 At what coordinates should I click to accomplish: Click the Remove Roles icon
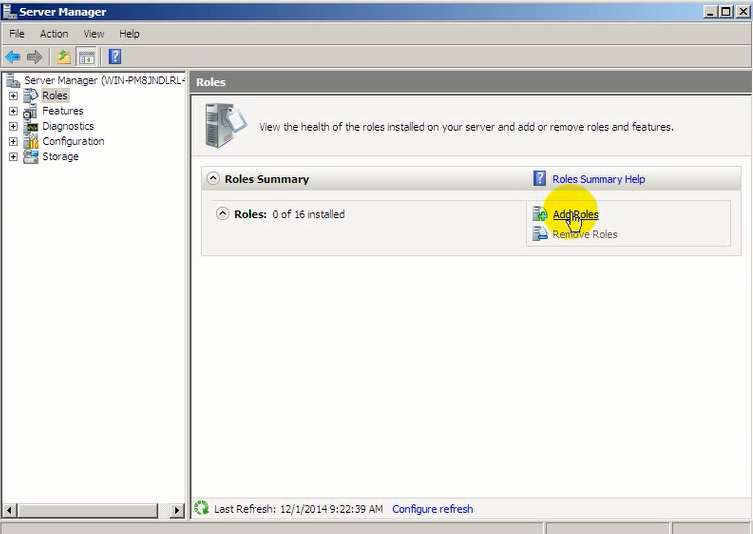pos(540,233)
